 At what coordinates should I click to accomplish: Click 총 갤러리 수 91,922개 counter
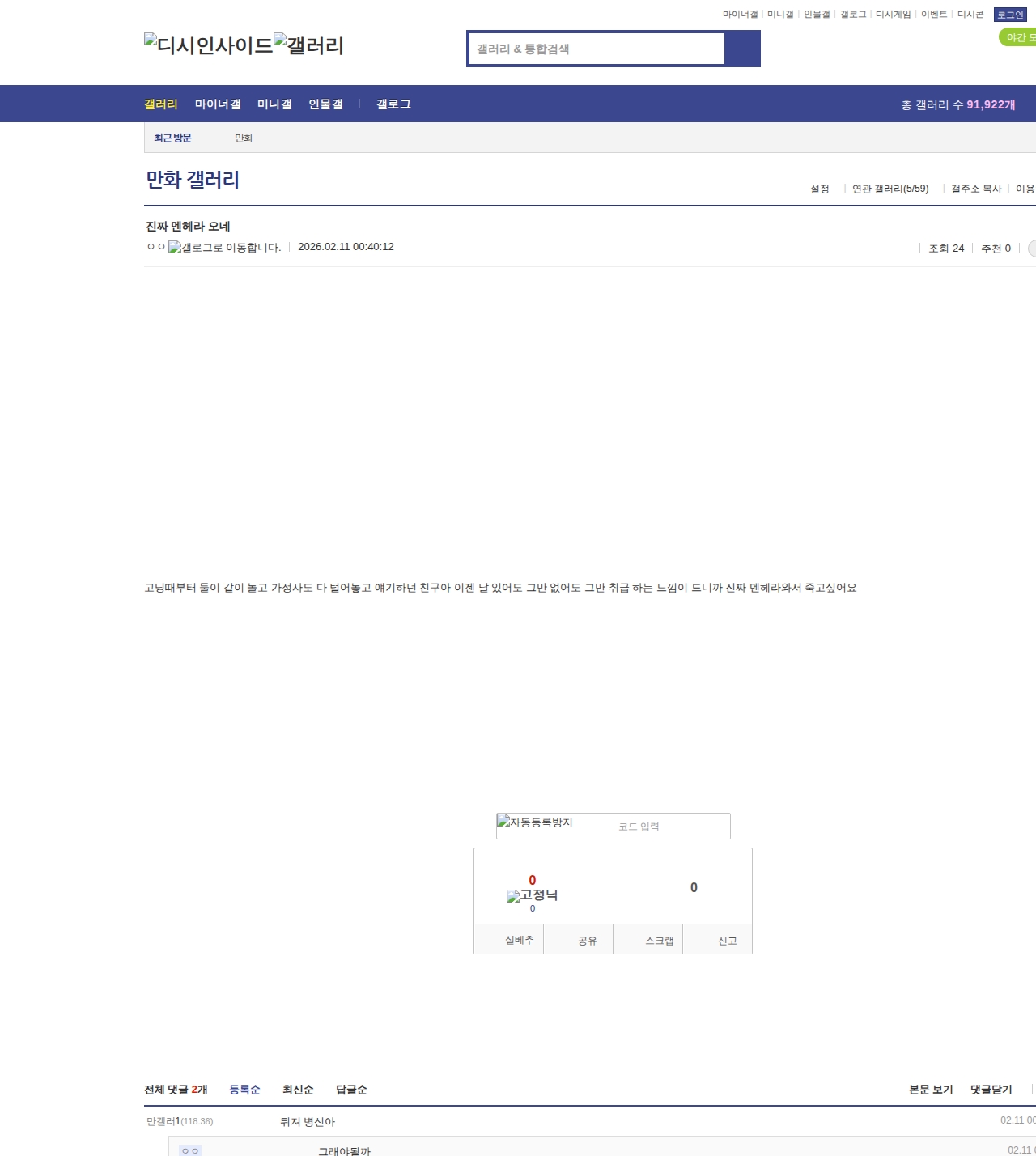point(958,104)
